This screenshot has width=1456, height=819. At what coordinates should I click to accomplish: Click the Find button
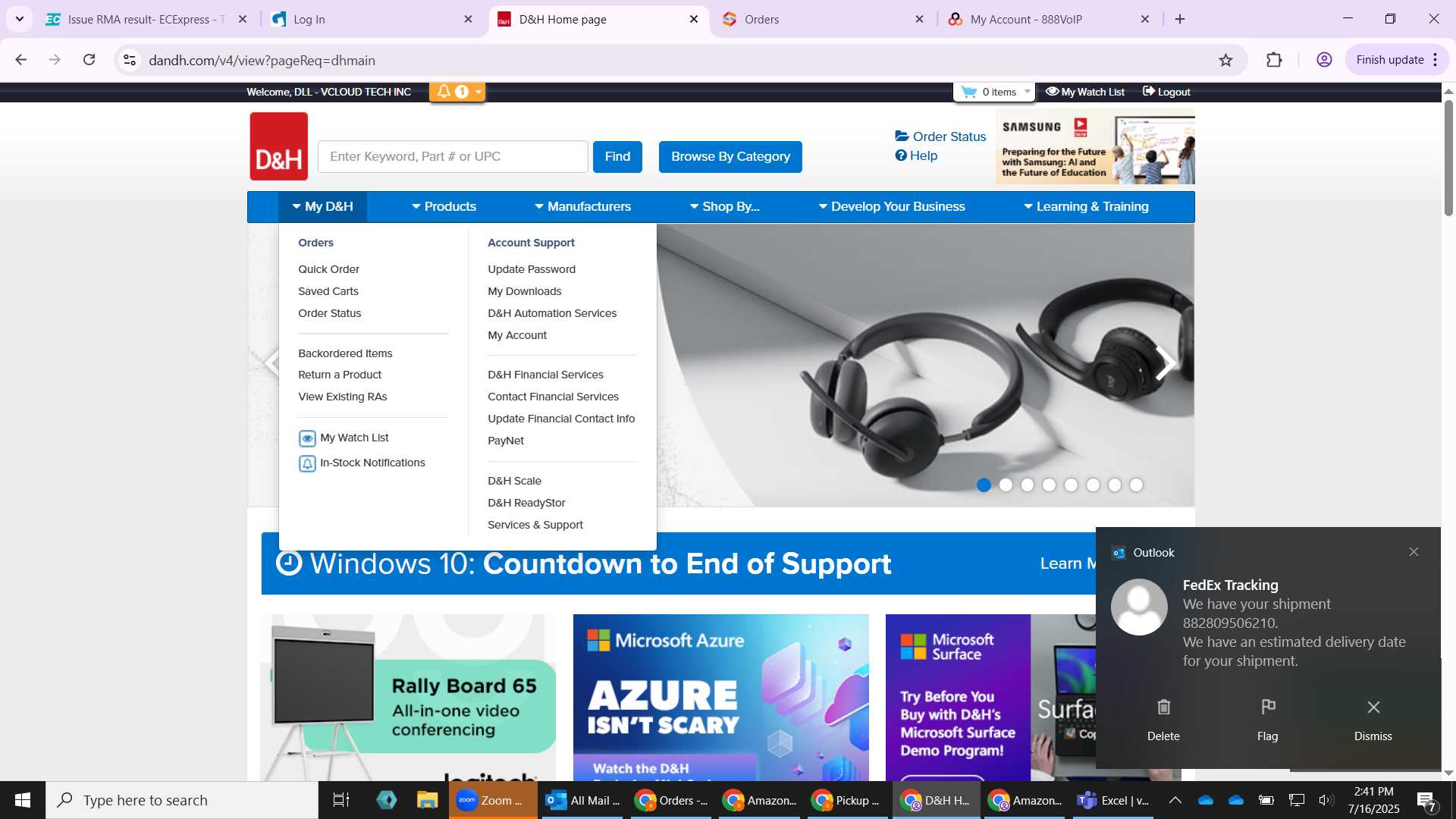point(617,157)
